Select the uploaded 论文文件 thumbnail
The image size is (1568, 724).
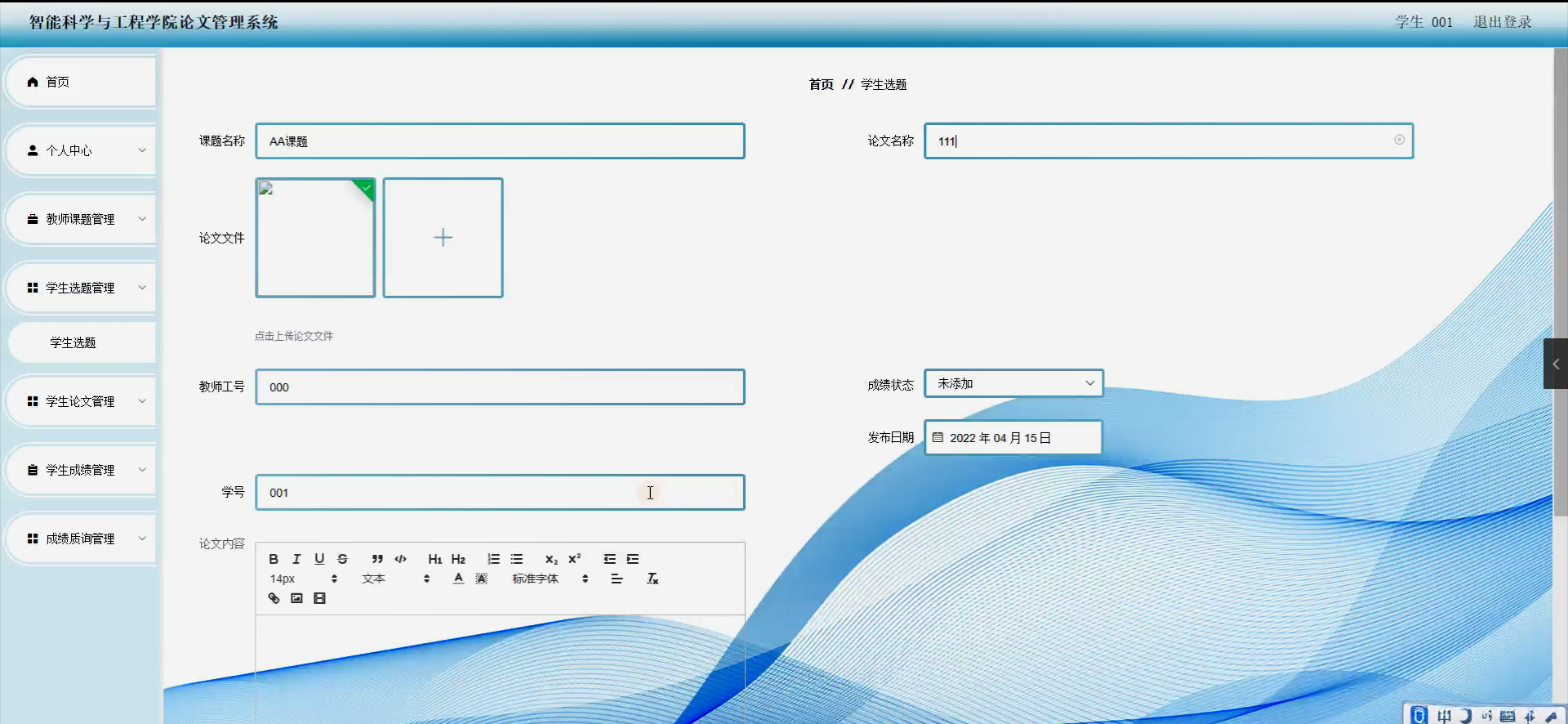[315, 238]
